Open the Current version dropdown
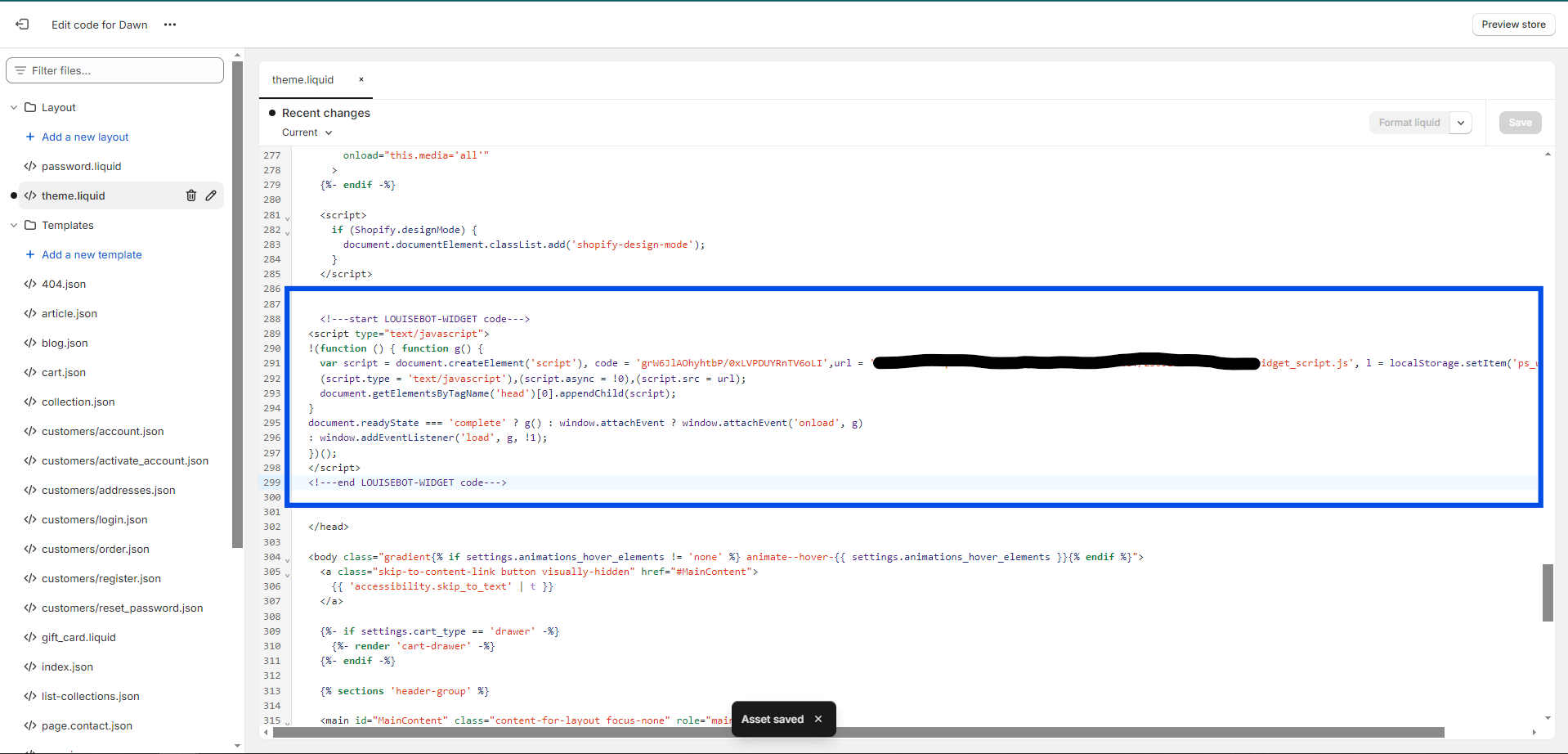Screen dimensions: 1568x754 307,132
